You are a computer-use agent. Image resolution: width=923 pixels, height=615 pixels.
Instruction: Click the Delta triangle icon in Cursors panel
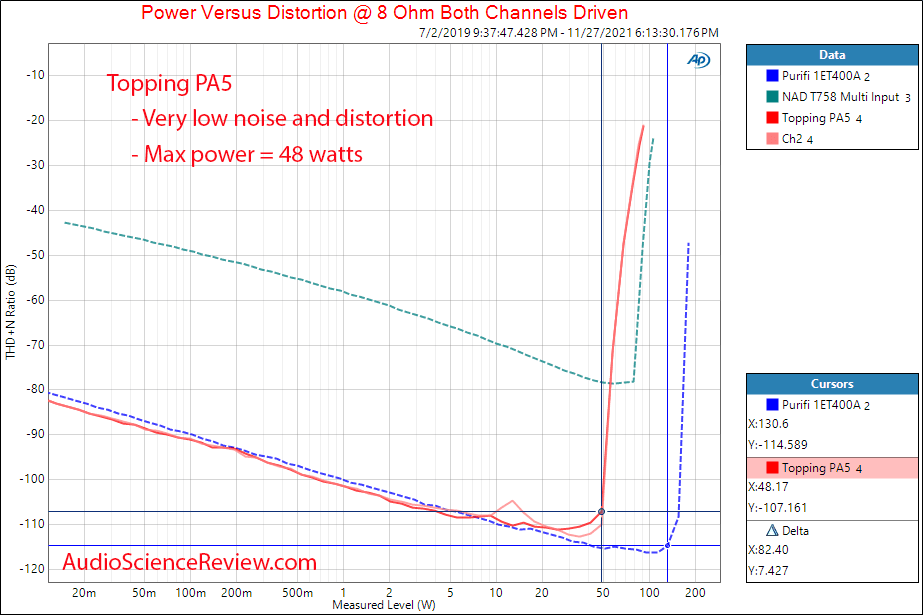[772, 530]
